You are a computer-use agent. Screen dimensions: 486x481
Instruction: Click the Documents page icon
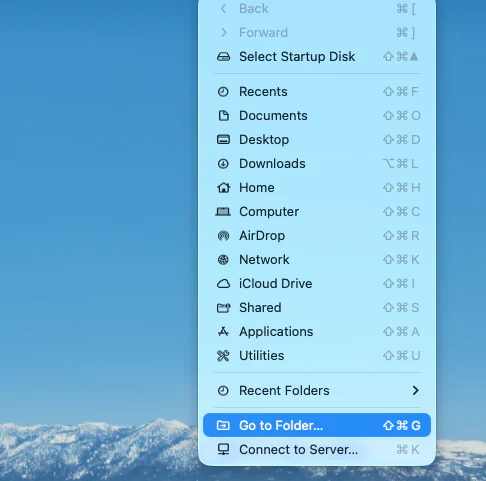coord(223,116)
